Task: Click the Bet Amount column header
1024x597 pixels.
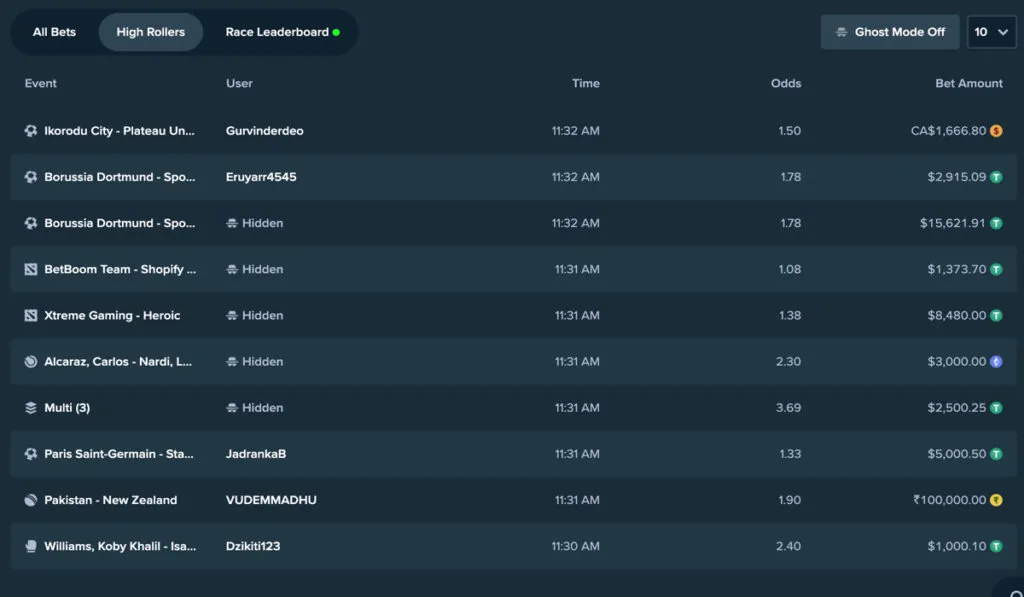Action: (x=968, y=84)
